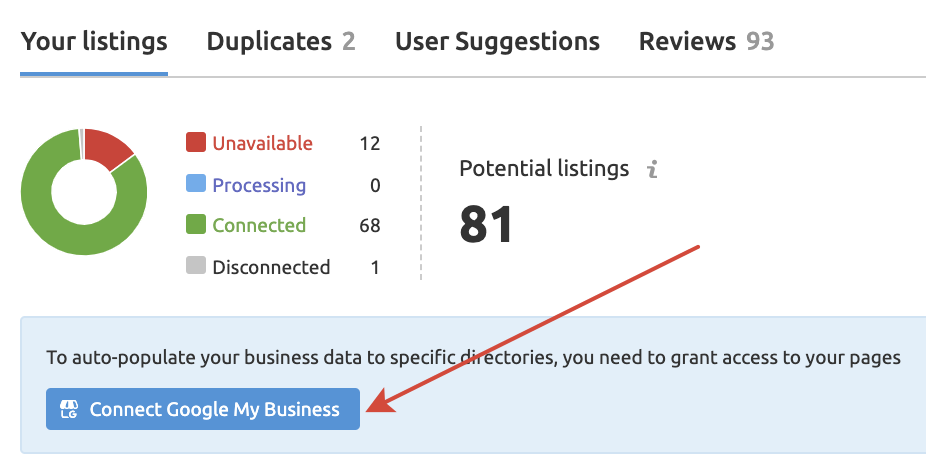Screen dimensions: 926x464
Task: Click the gray Disconnected legend swatch
Action: tap(196, 267)
